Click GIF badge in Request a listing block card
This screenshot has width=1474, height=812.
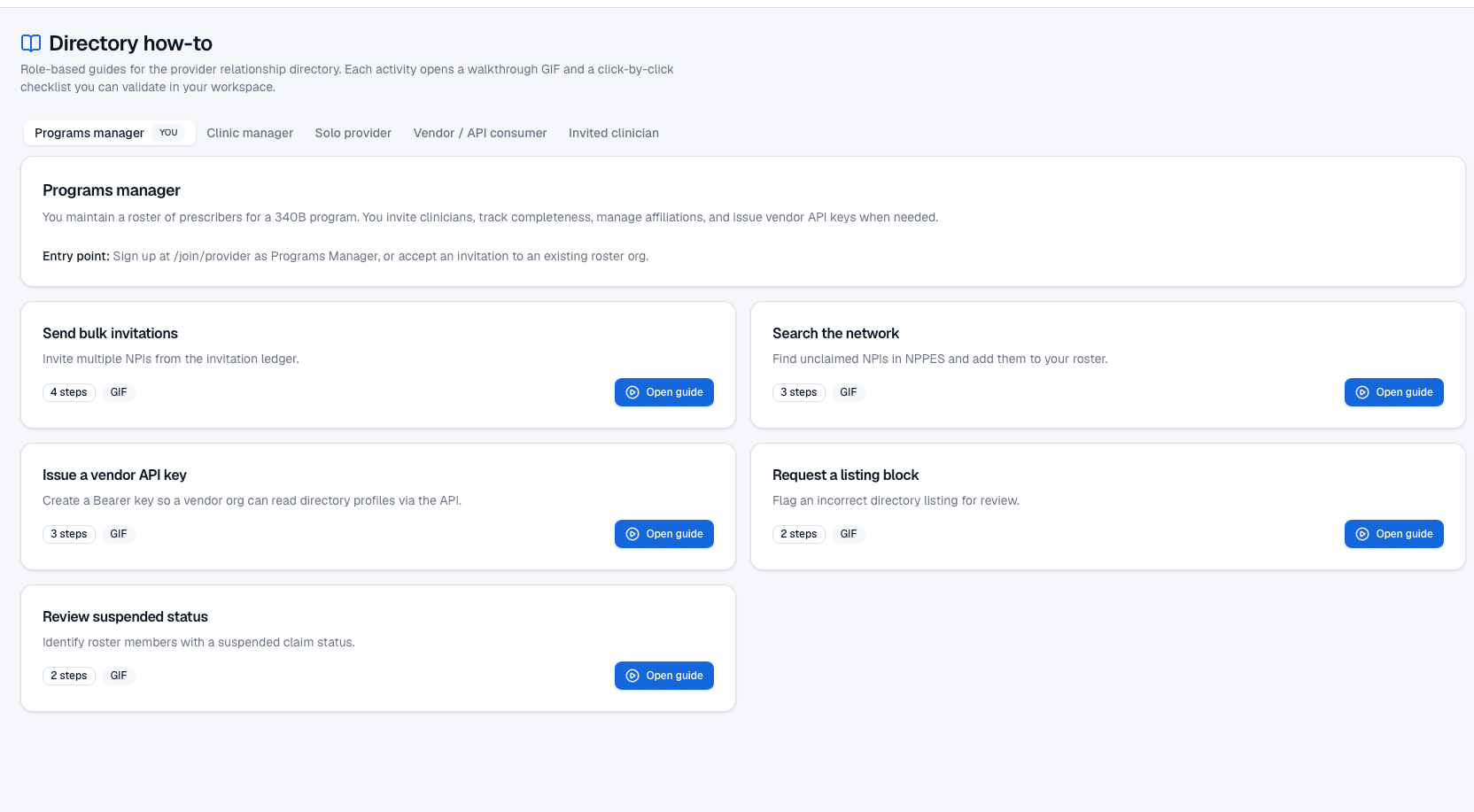(x=849, y=534)
